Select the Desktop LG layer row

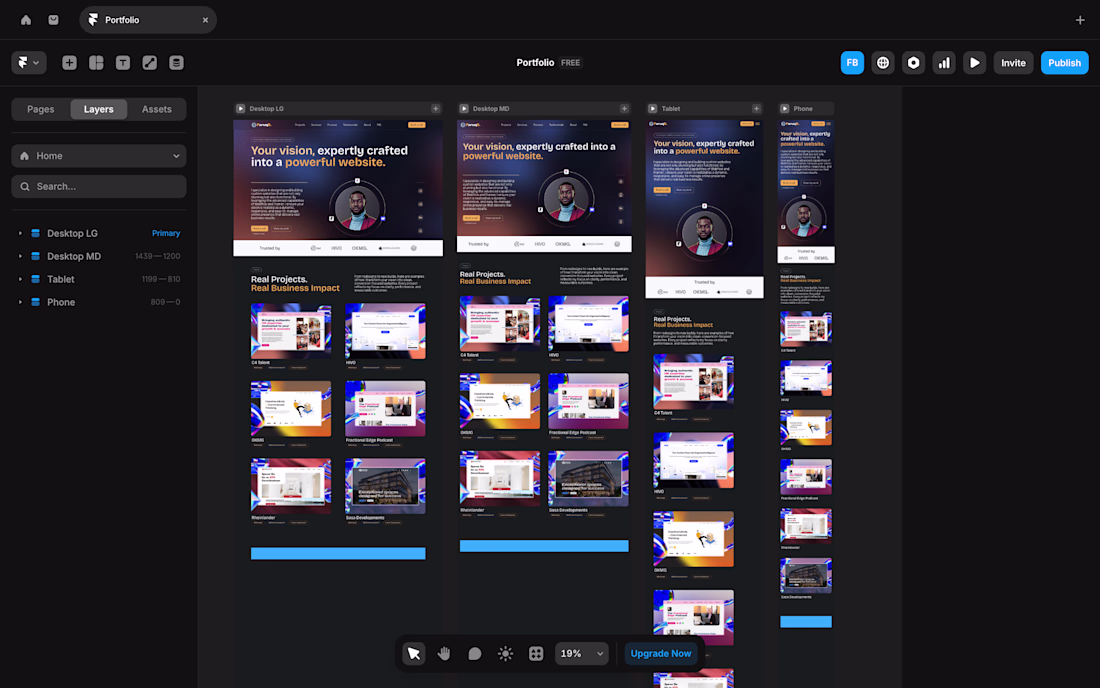click(x=99, y=233)
